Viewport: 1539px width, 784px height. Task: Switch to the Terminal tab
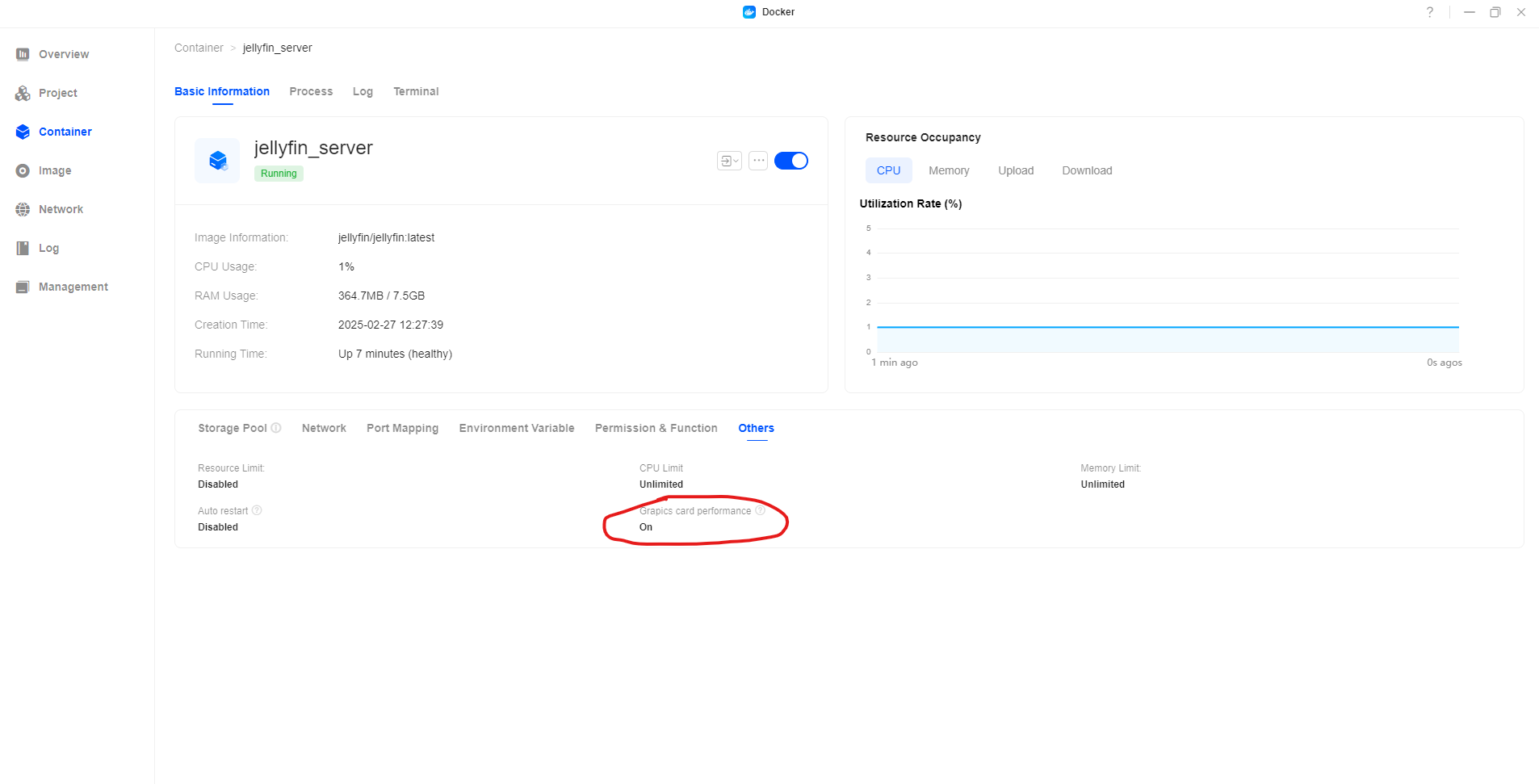click(x=416, y=91)
